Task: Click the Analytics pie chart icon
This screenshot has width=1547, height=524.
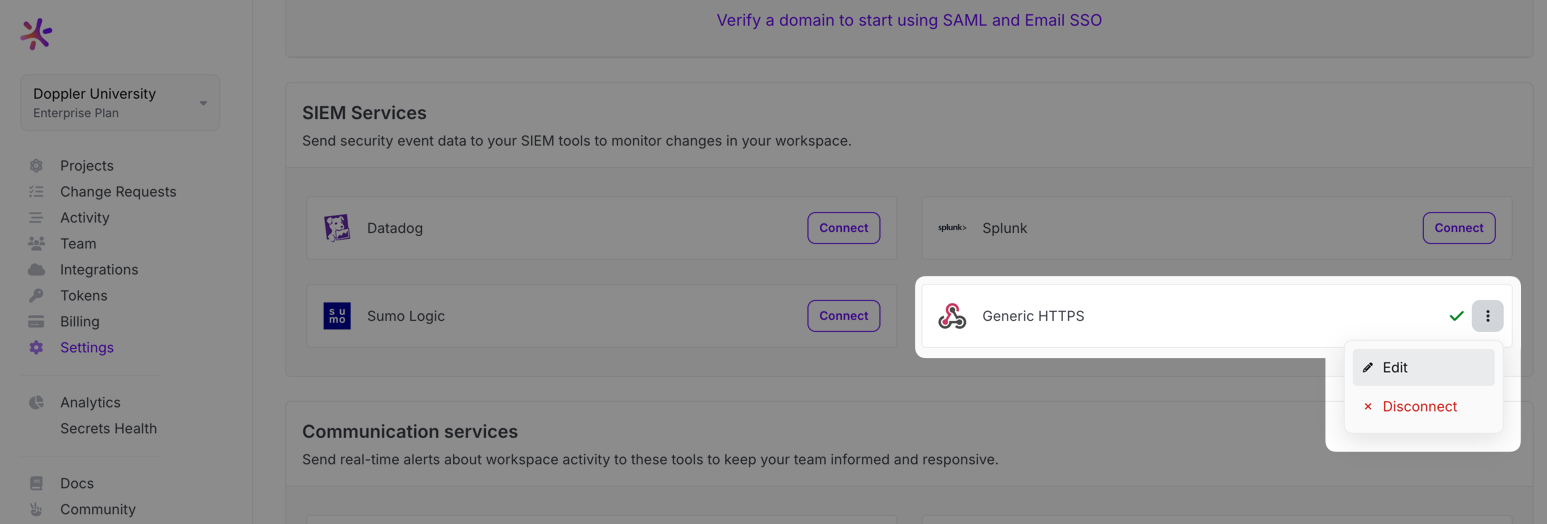Action: pos(36,403)
